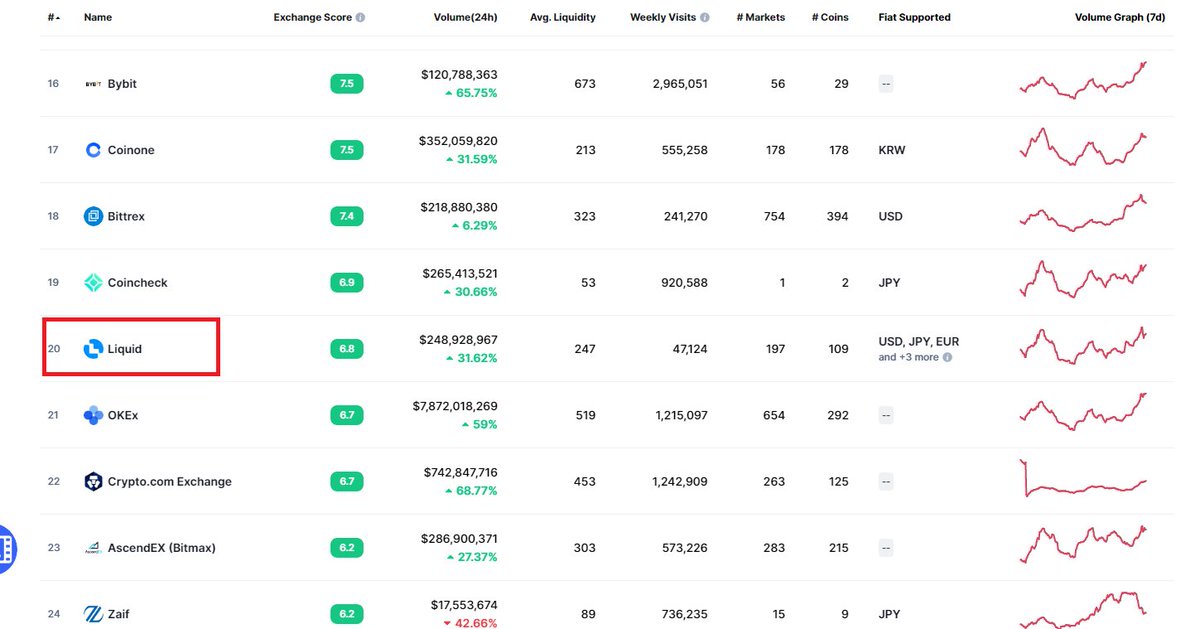Open the AscendEX exchange logo
Image resolution: width=1200 pixels, height=629 pixels.
[93, 547]
